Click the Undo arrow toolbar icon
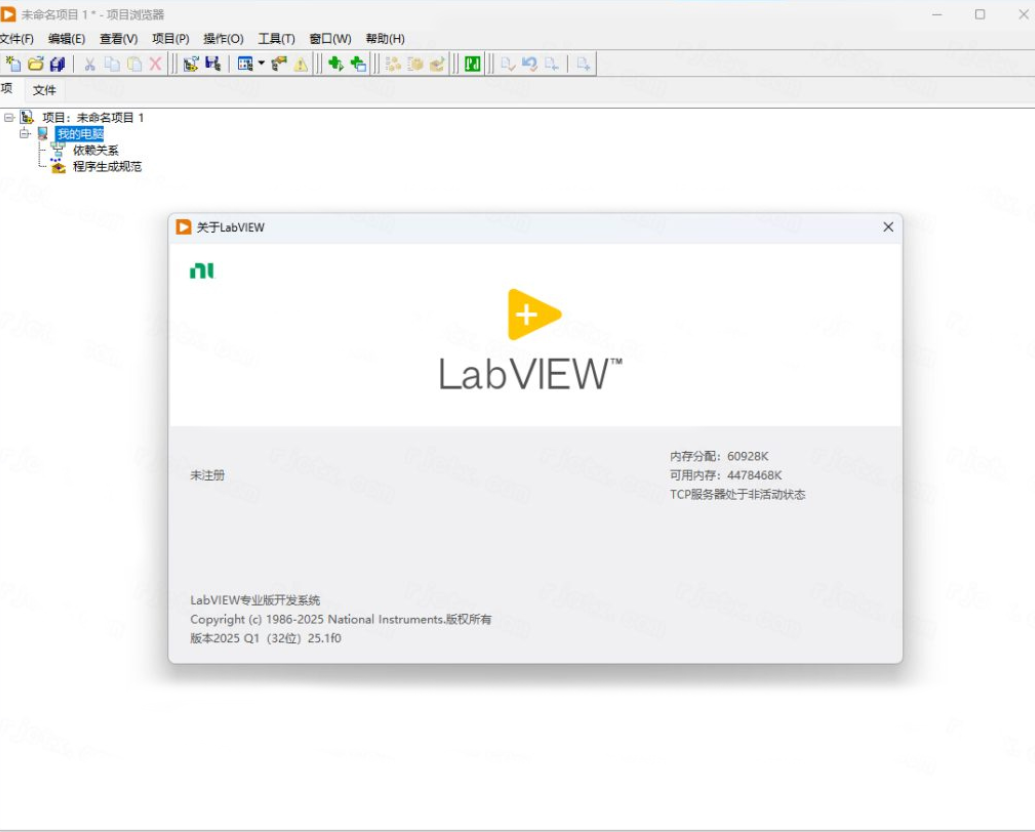Viewport: 1035px width, 832px height. [x=529, y=64]
